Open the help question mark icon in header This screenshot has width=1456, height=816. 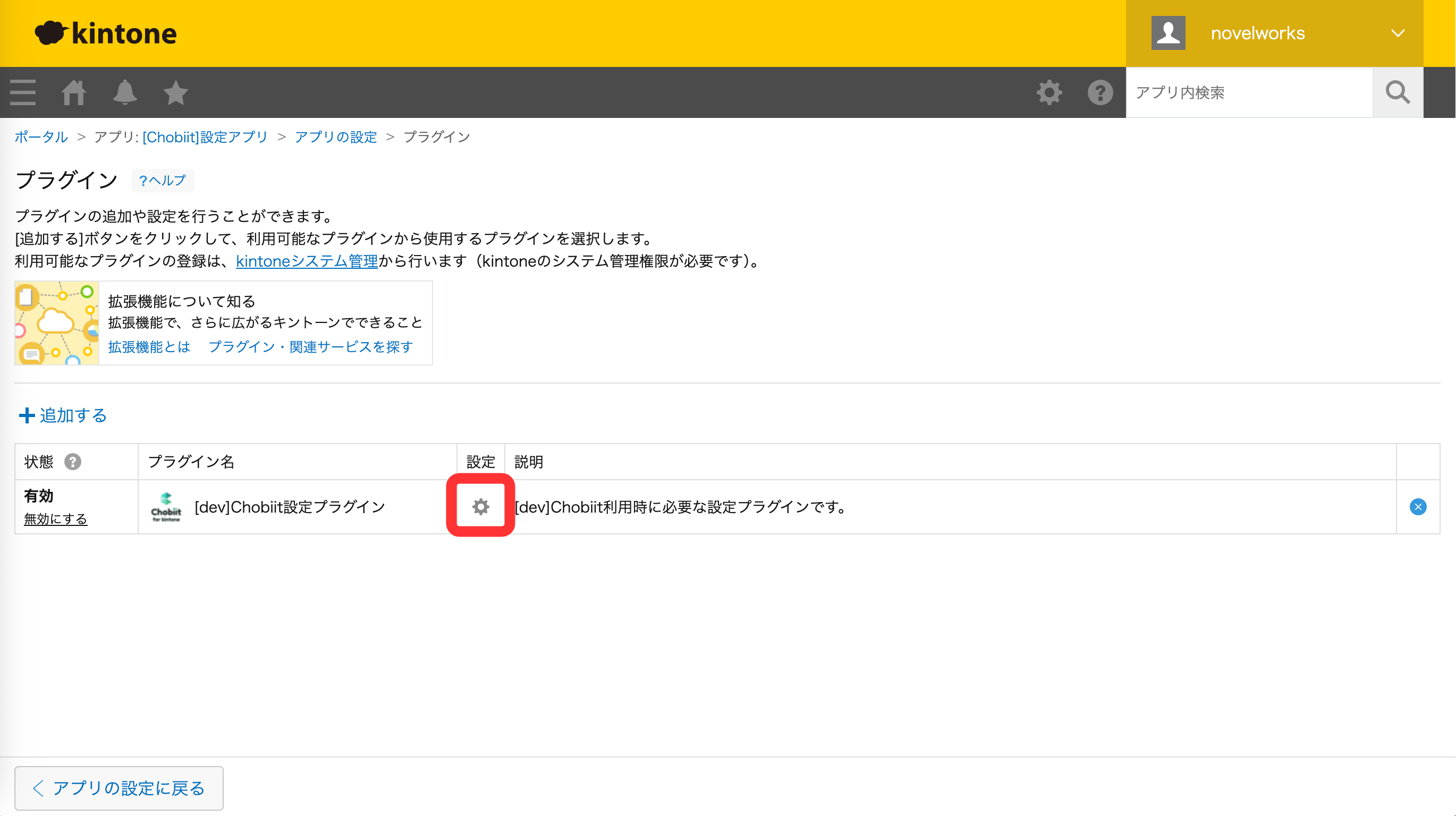click(1100, 92)
